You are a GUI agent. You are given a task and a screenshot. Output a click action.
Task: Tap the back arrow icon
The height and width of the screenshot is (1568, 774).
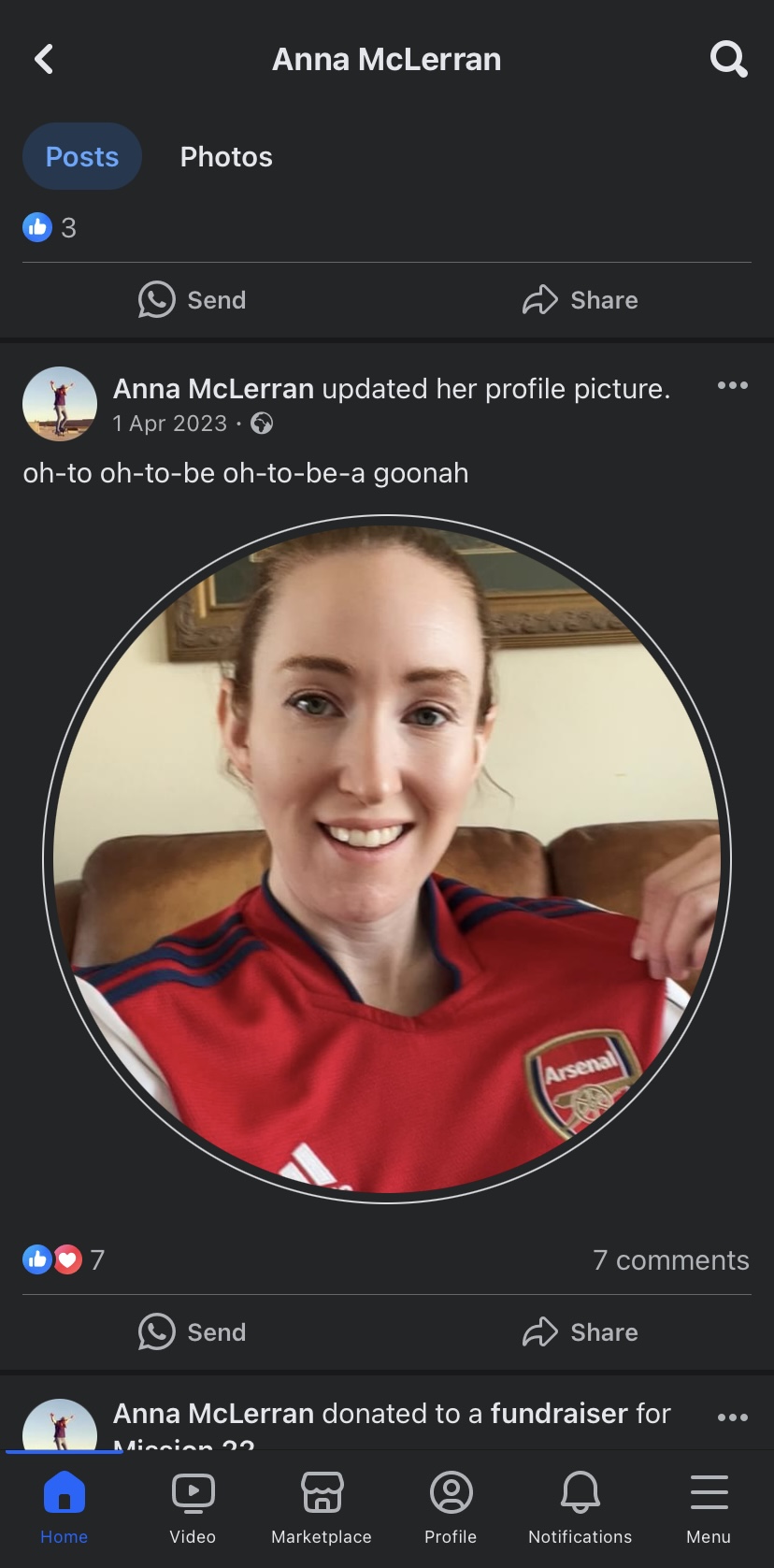coord(44,59)
